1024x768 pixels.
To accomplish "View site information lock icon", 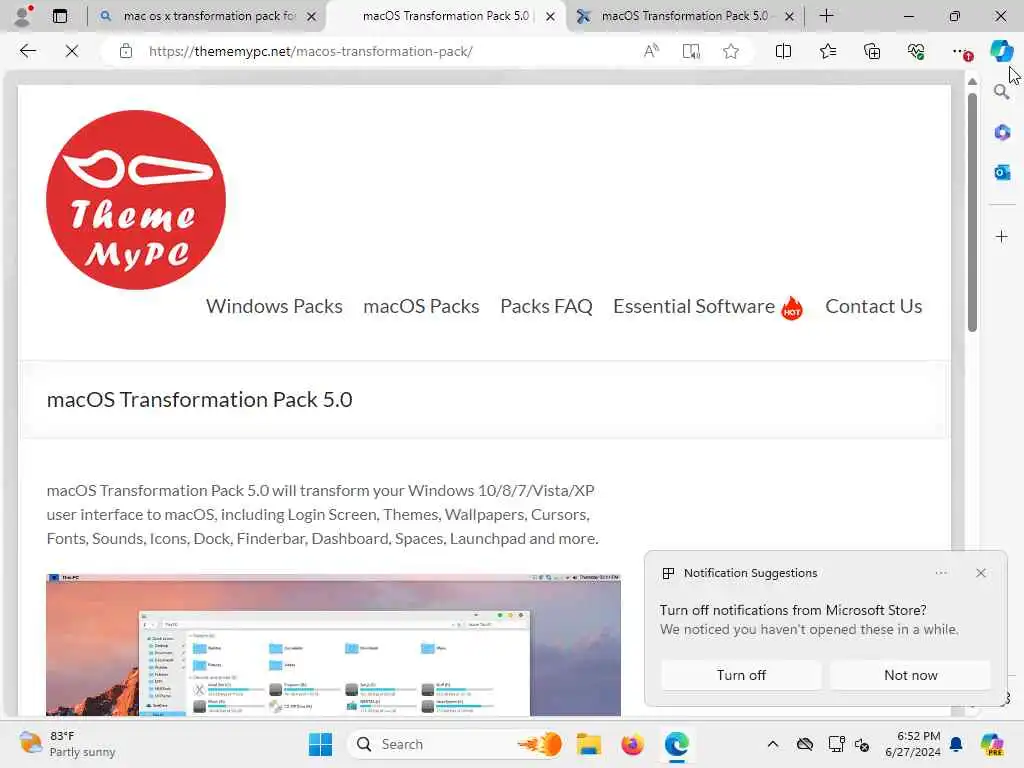I will point(126,51).
